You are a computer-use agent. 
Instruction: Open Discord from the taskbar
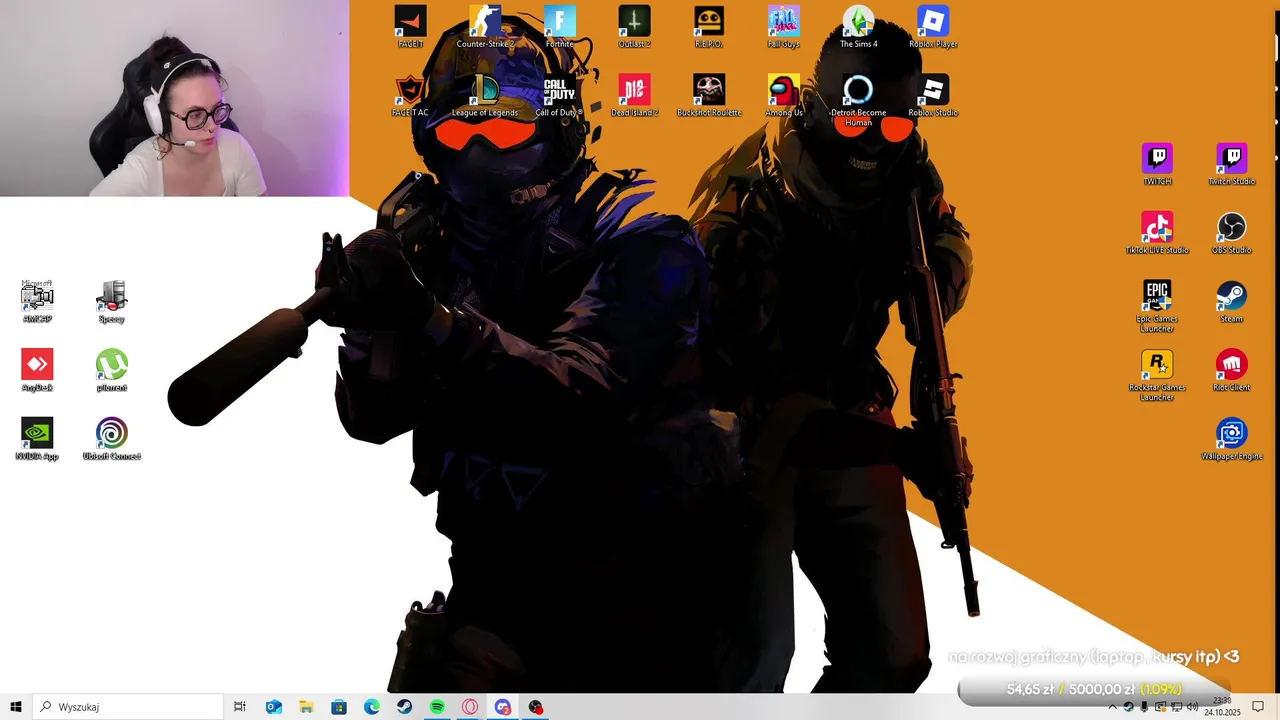pyautogui.click(x=503, y=707)
